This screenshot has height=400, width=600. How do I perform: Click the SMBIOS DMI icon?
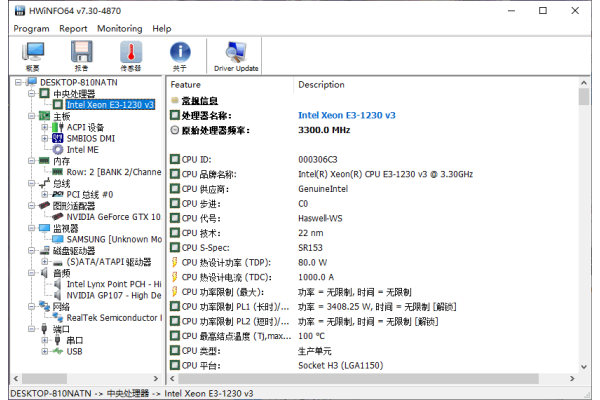click(x=58, y=138)
